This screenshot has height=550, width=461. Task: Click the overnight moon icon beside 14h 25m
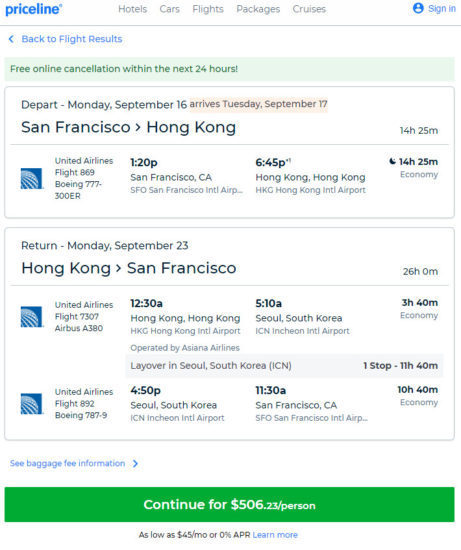[392, 161]
